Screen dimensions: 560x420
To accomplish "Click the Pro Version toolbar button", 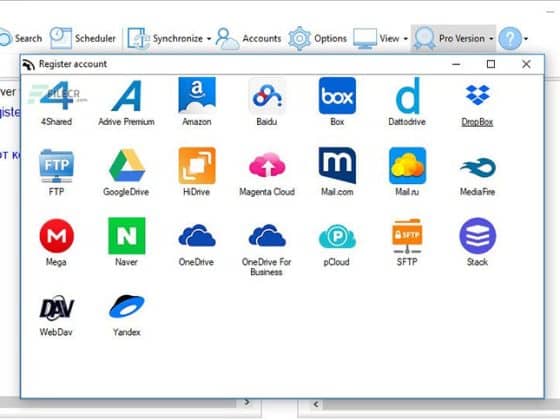I will point(449,38).
